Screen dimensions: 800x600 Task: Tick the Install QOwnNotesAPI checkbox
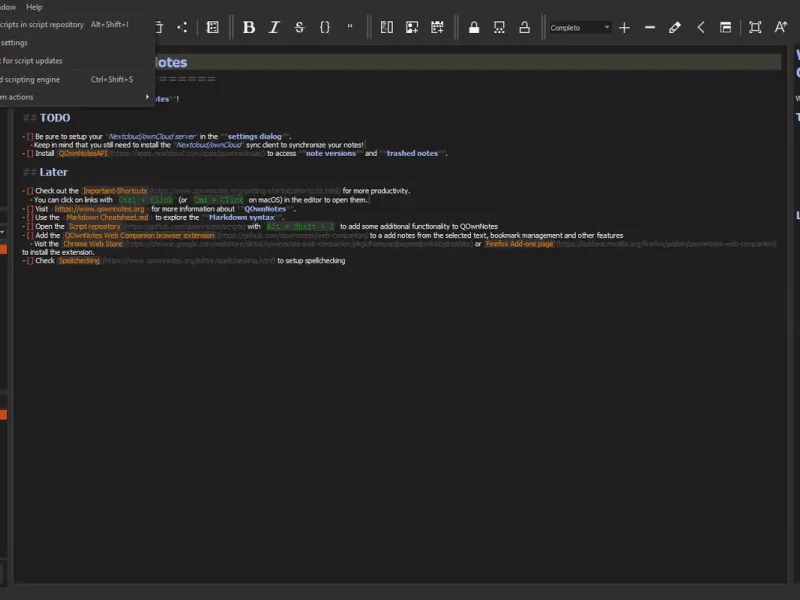click(x=30, y=154)
